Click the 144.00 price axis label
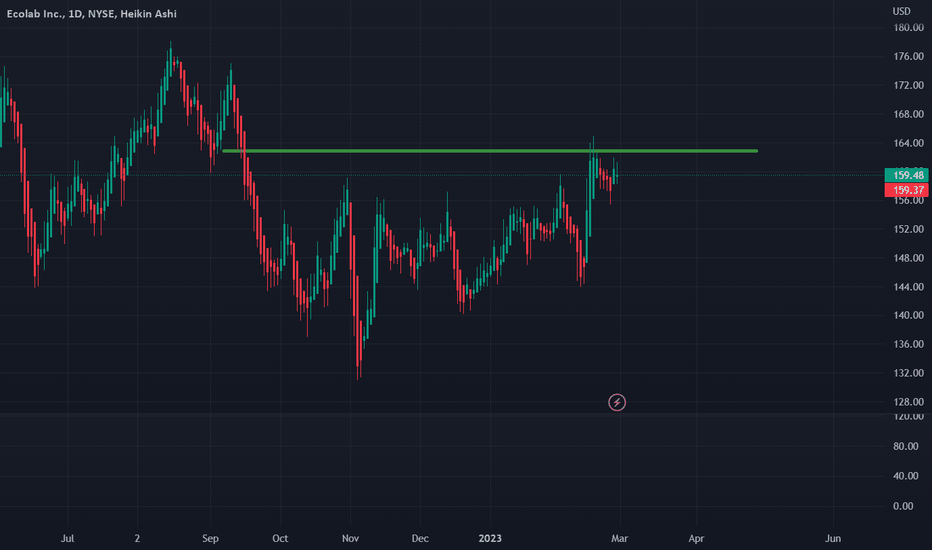Viewport: 932px width, 550px height. [x=909, y=287]
